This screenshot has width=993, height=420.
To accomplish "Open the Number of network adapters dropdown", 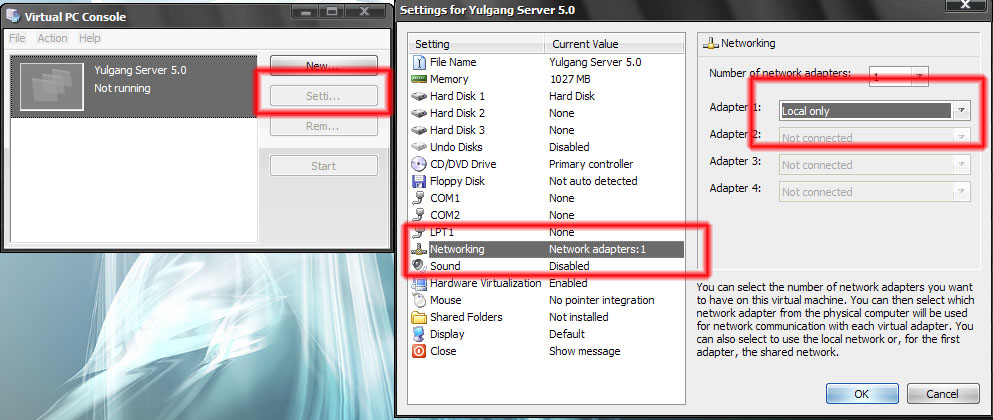I will click(x=899, y=77).
